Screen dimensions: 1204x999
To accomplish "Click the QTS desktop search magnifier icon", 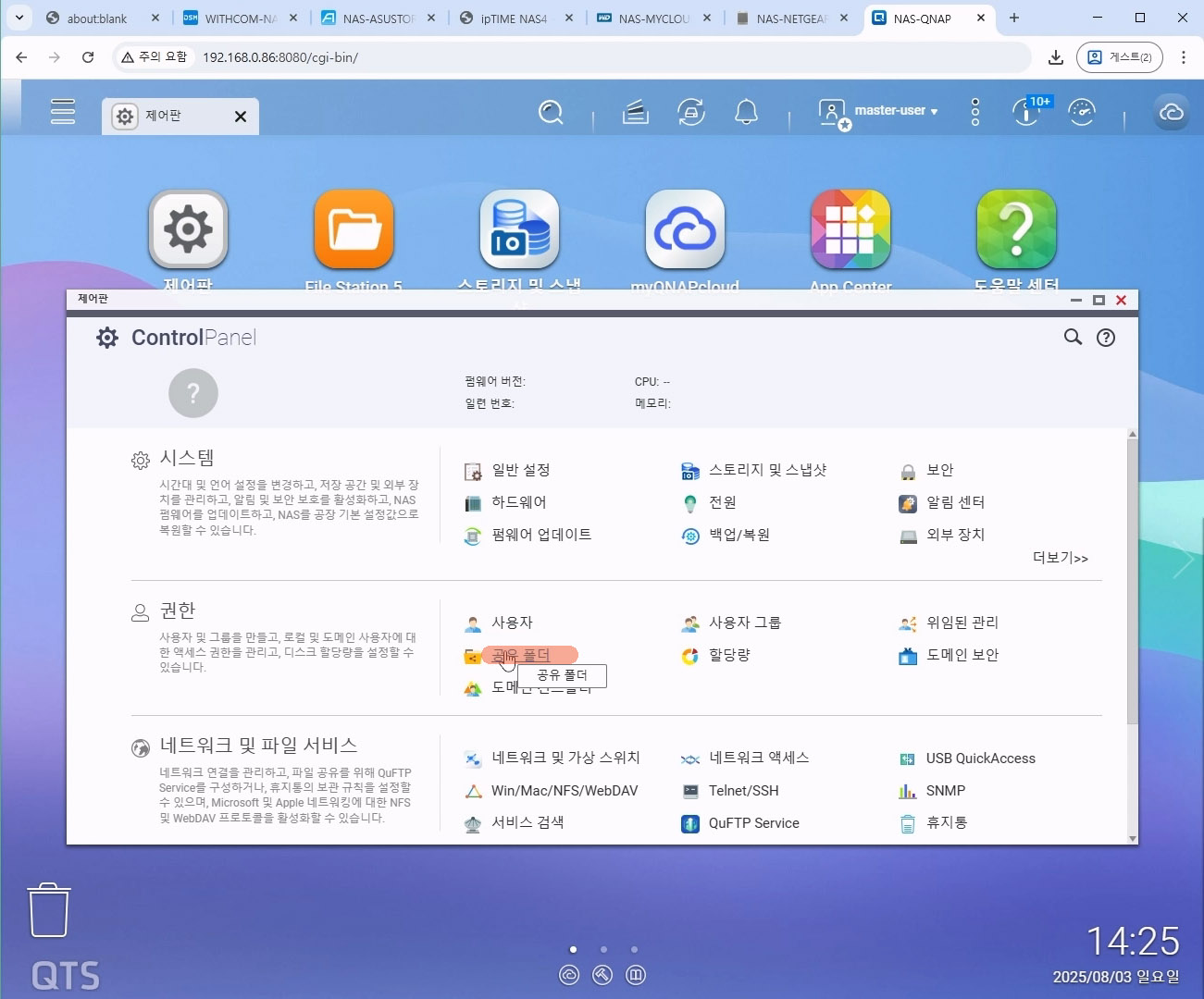I will (551, 113).
